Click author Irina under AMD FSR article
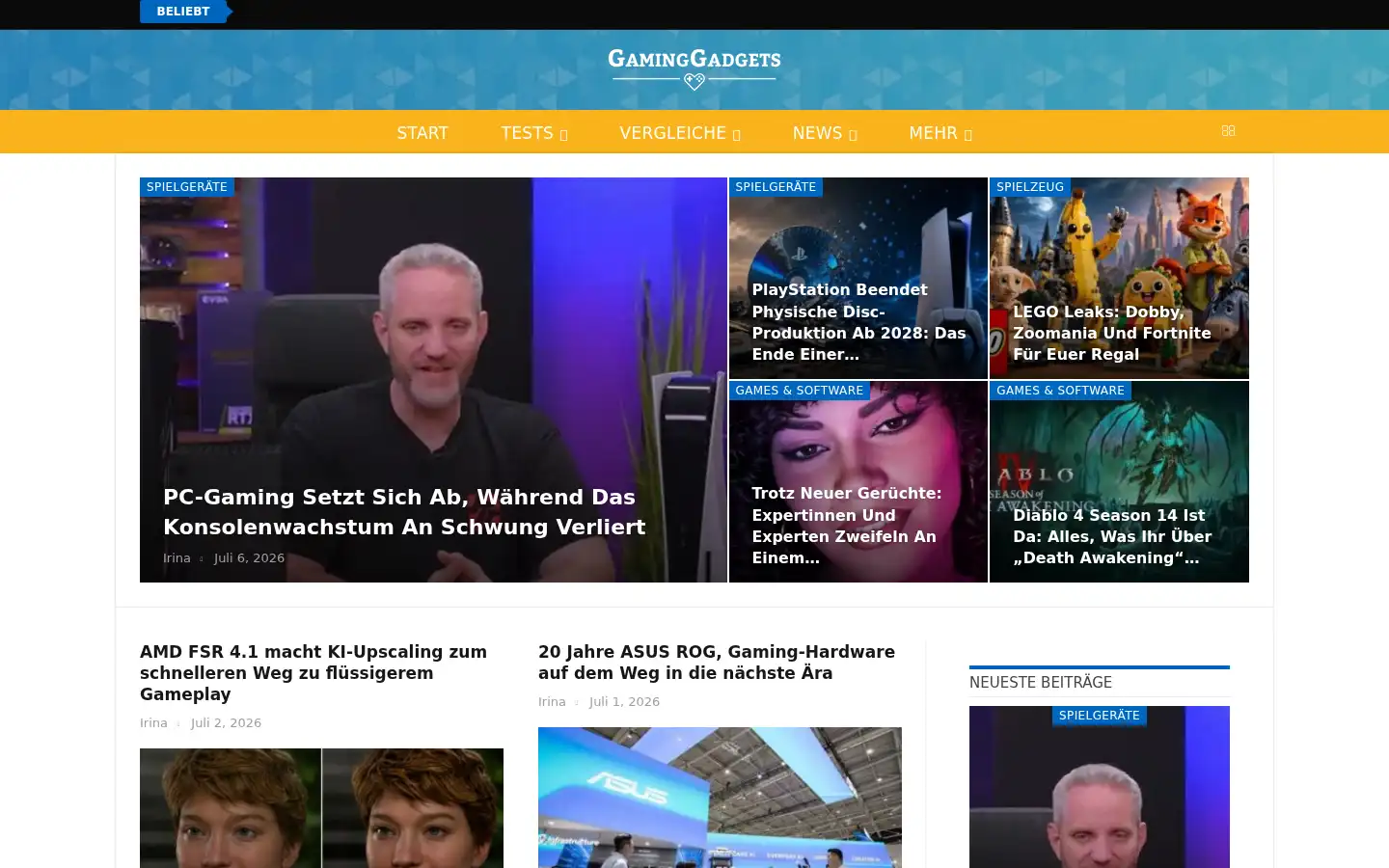The width and height of the screenshot is (1389, 868). pos(153,723)
